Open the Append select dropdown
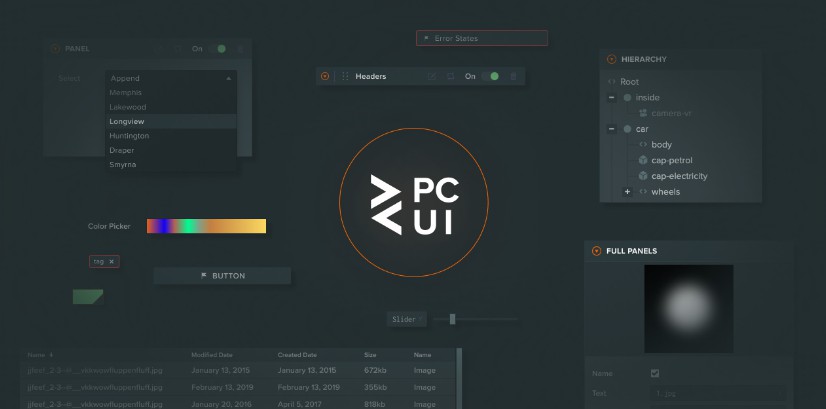The width and height of the screenshot is (826, 409). [x=170, y=78]
